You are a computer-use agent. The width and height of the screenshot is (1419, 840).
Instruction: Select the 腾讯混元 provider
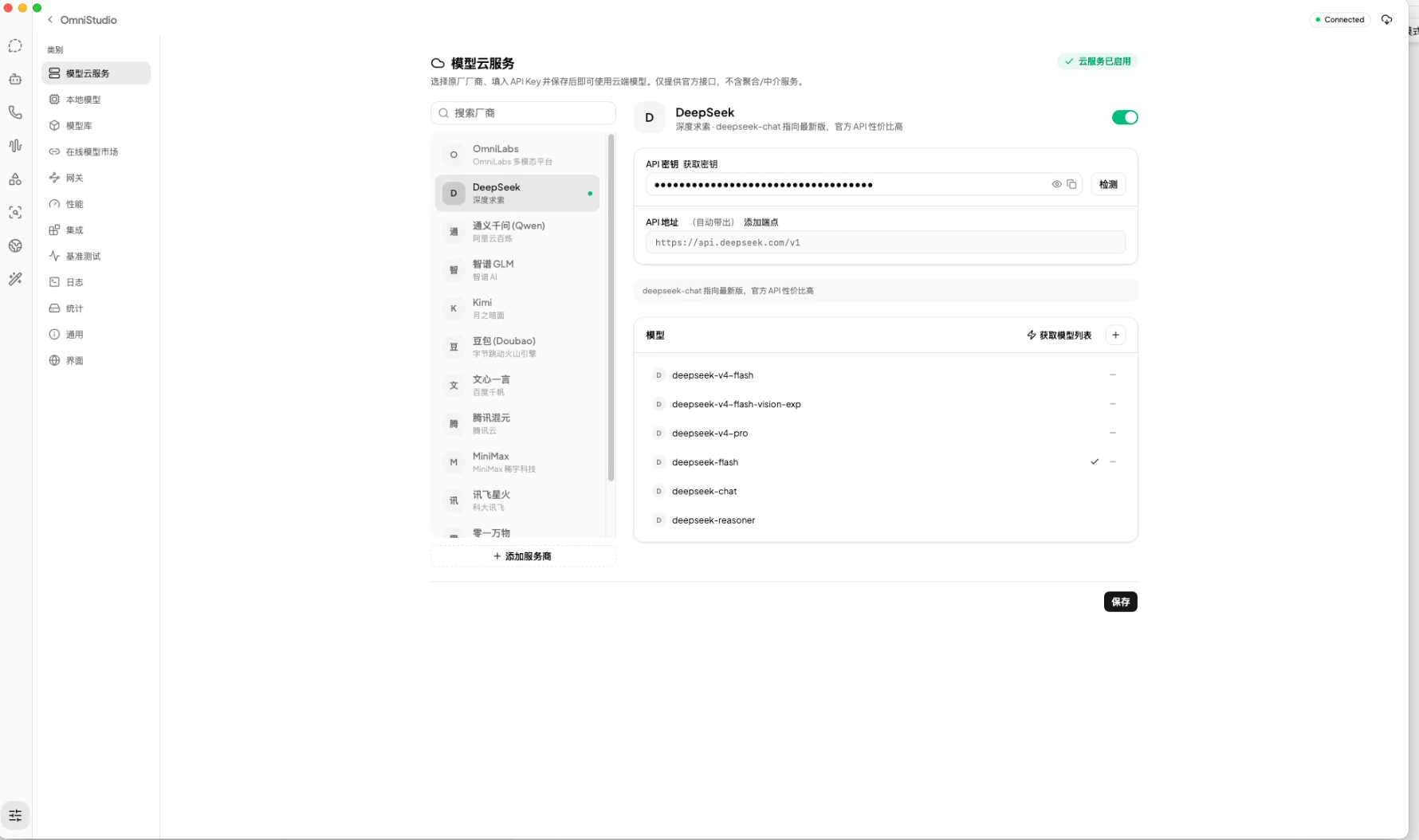tap(517, 423)
